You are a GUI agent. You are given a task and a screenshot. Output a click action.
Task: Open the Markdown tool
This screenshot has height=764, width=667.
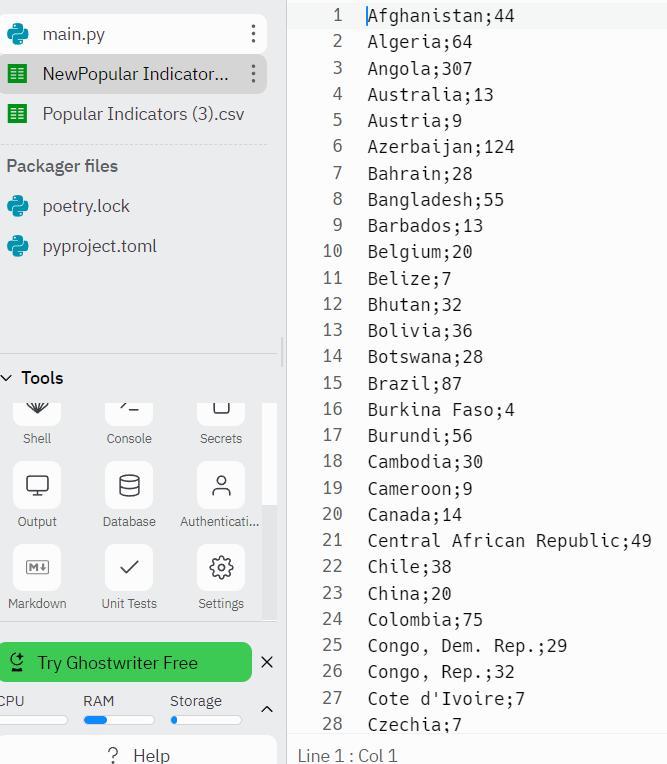coord(37,577)
